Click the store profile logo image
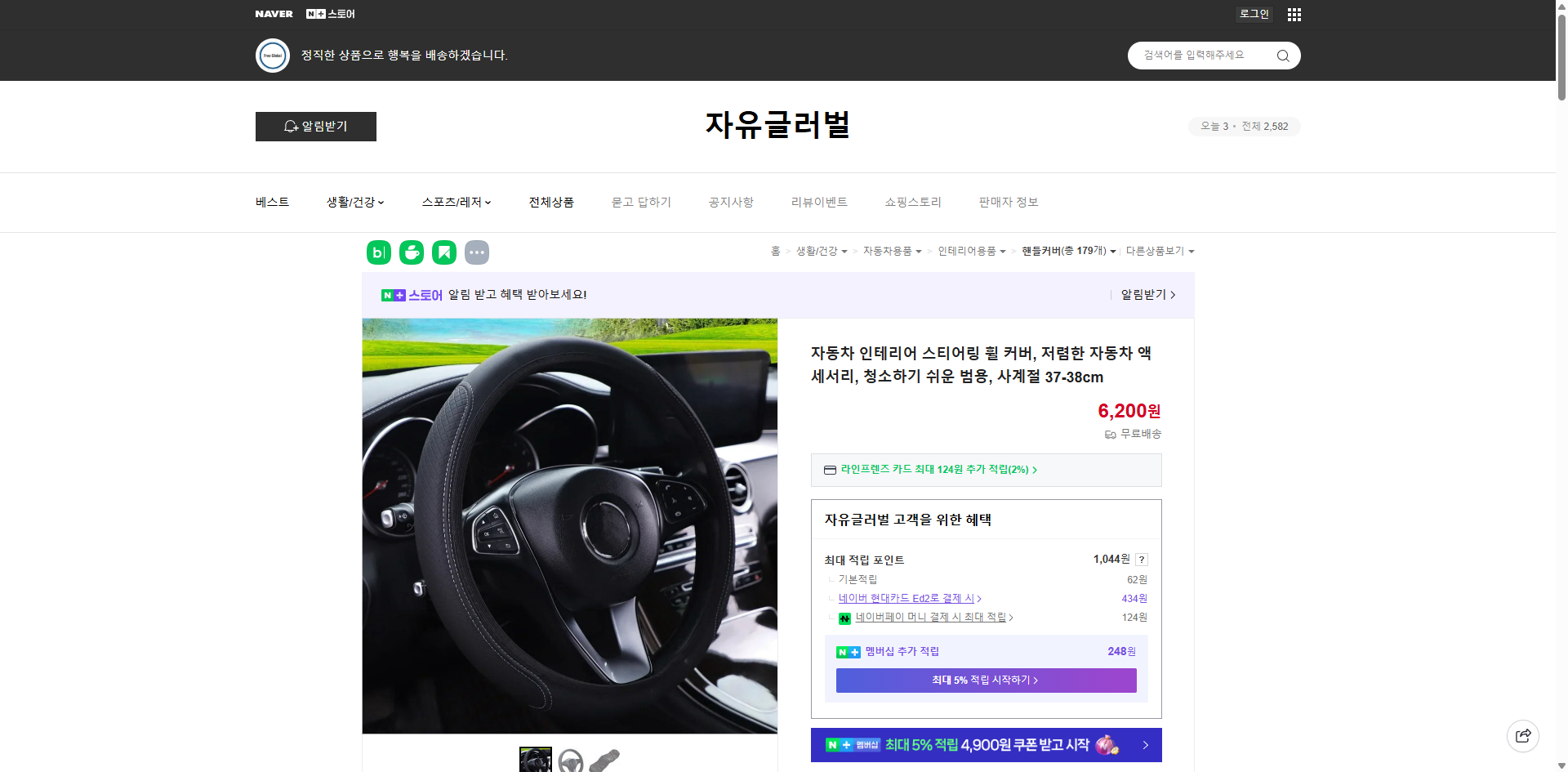Viewport: 1568px width, 772px height. click(273, 55)
